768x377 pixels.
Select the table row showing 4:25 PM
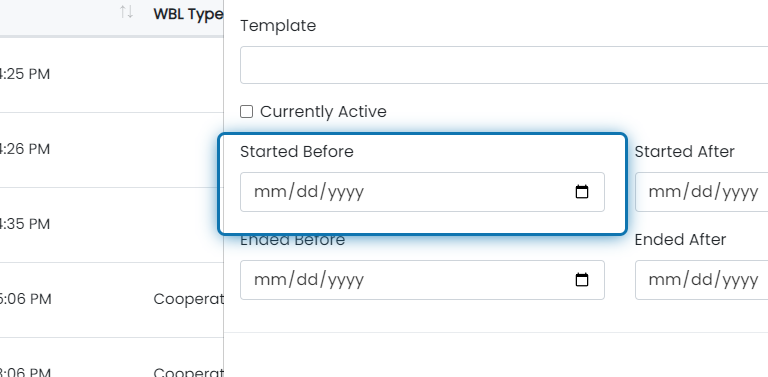(112, 75)
